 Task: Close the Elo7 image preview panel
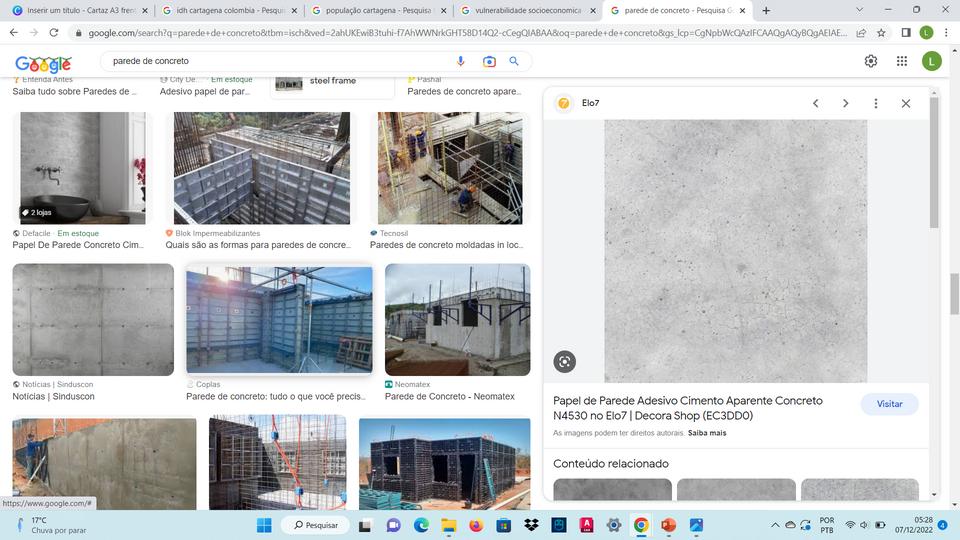(x=906, y=103)
